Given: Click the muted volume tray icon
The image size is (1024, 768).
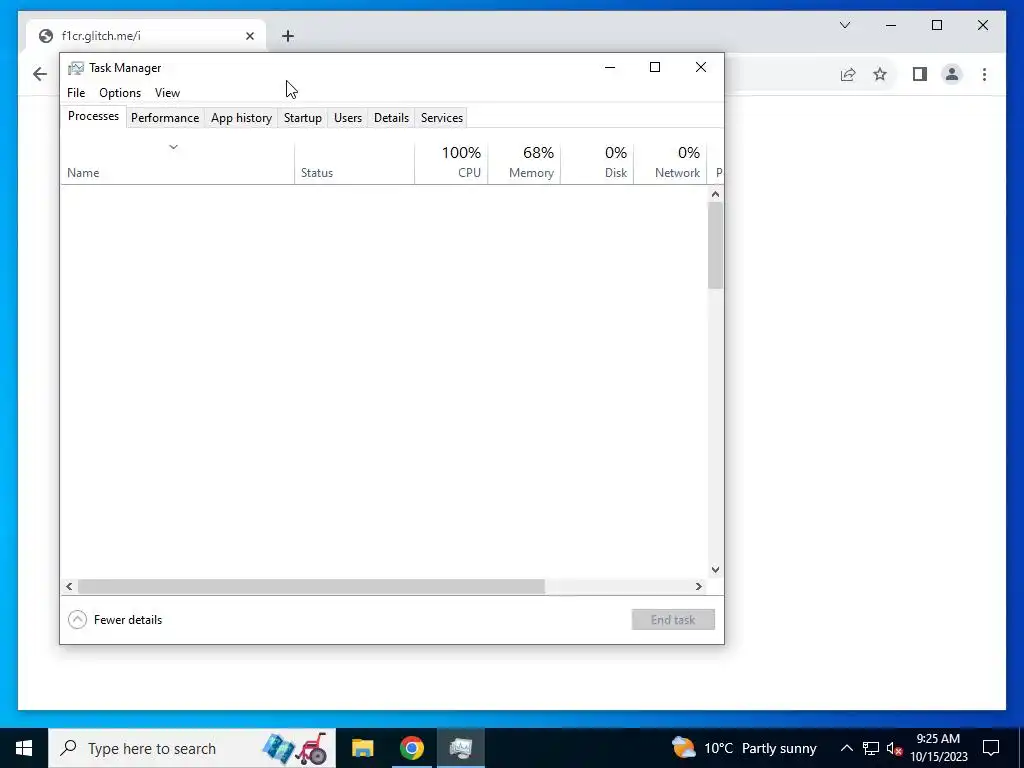Looking at the screenshot, I should 894,748.
